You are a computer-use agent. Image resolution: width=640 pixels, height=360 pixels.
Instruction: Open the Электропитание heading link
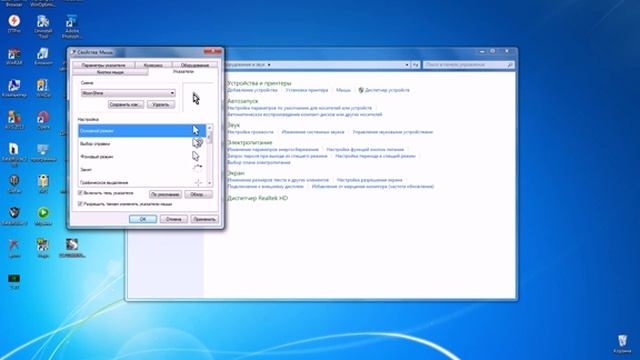click(249, 142)
